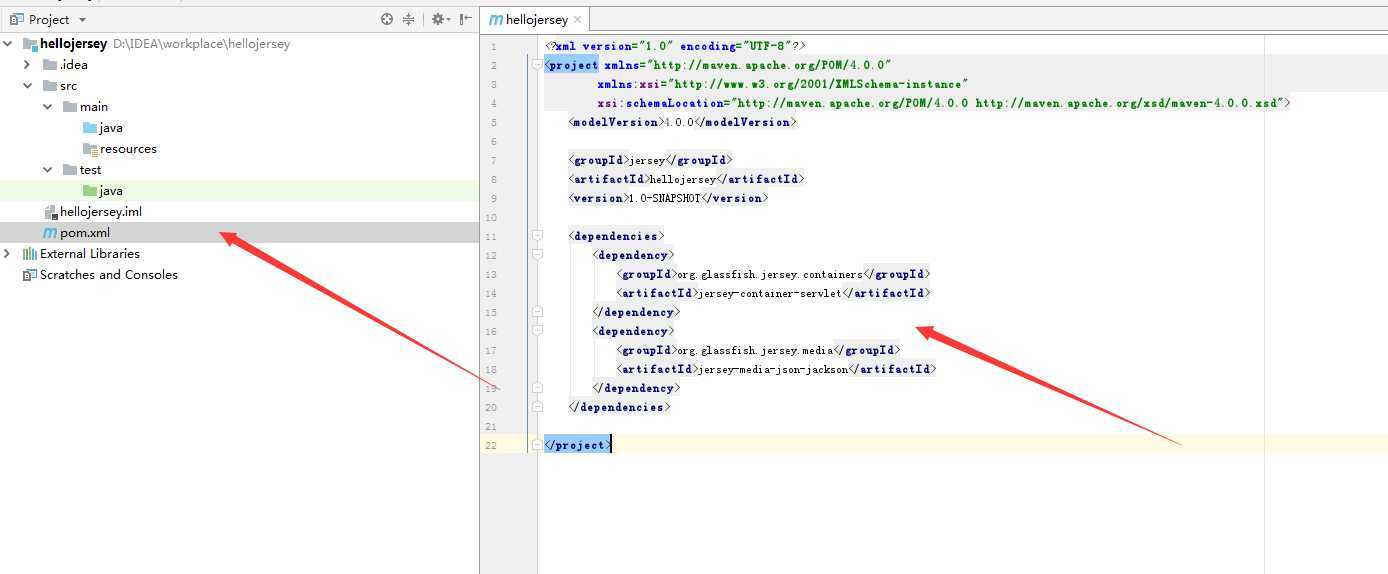
Task: Open the Project view dropdown
Action: click(x=82, y=20)
